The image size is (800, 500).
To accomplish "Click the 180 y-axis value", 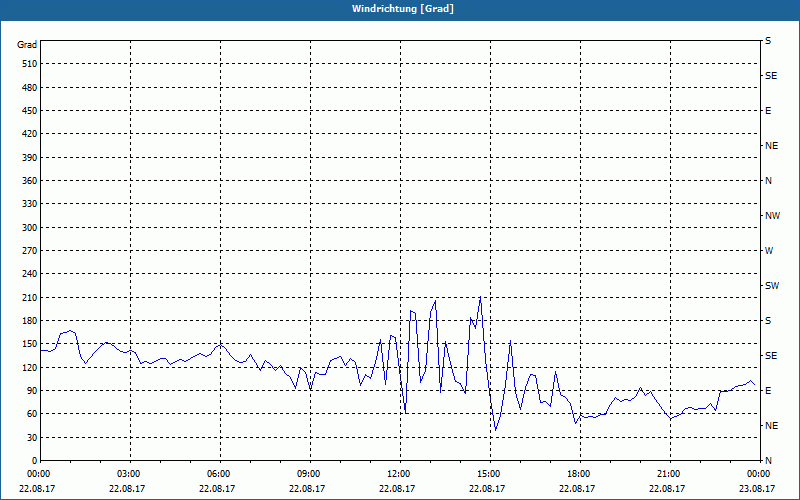I will 30,321.
